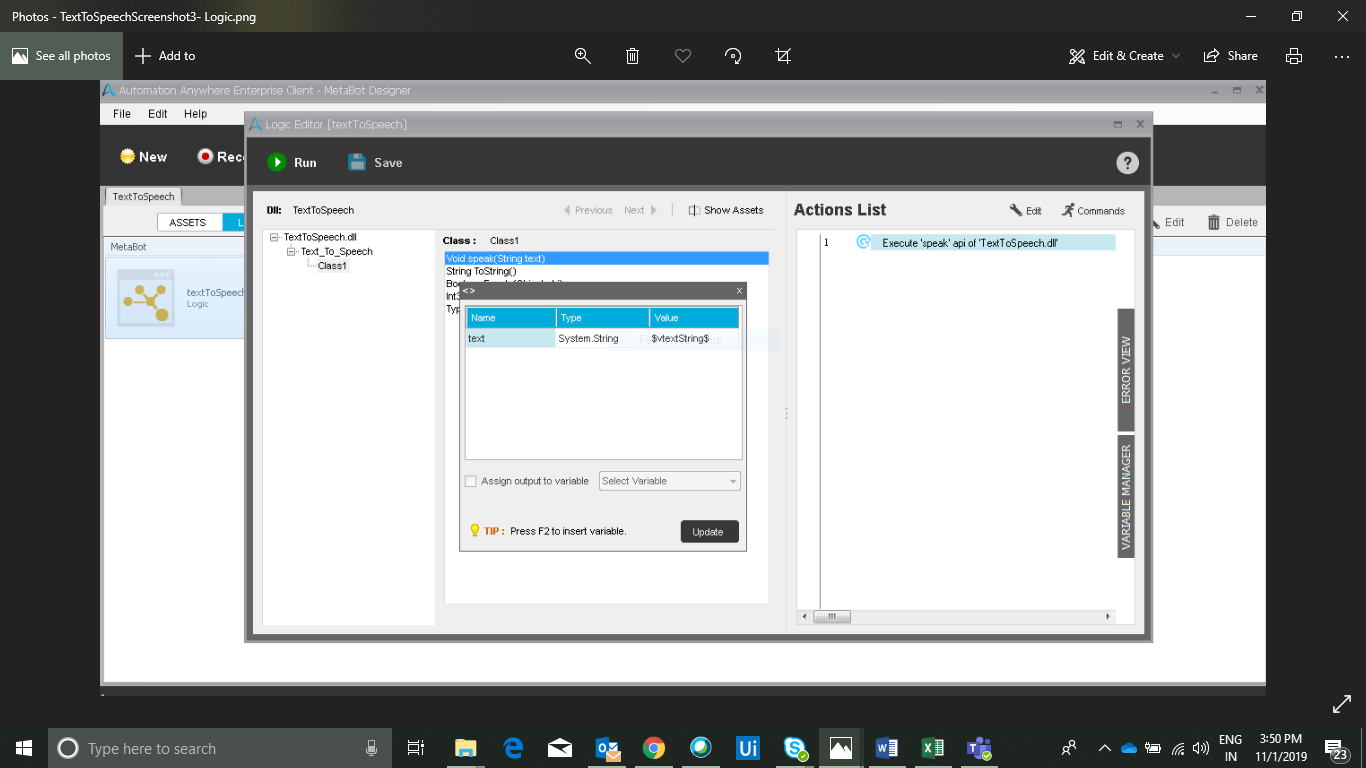Open the Edit & Create dropdown in Photos
This screenshot has height=768, width=1366.
tap(1124, 56)
